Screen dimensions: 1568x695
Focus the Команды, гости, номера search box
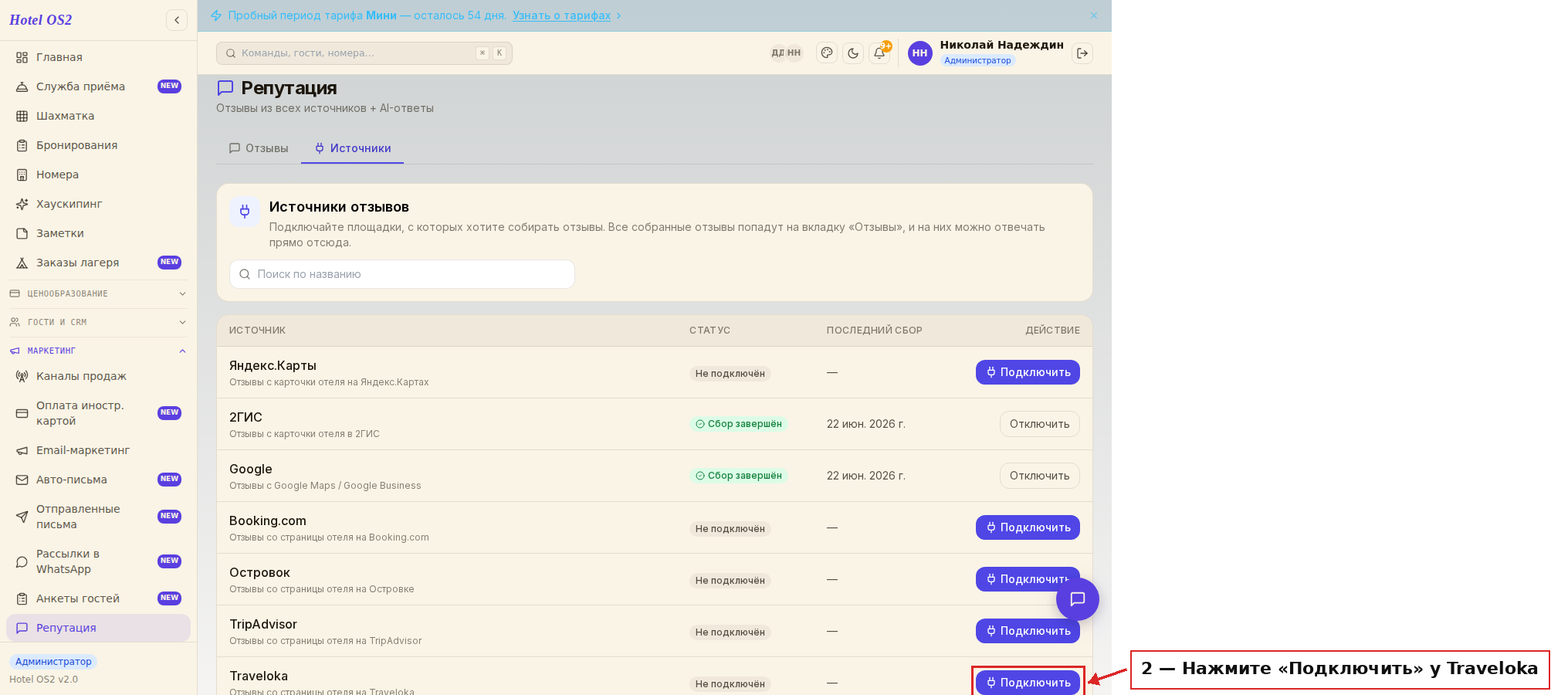(364, 53)
